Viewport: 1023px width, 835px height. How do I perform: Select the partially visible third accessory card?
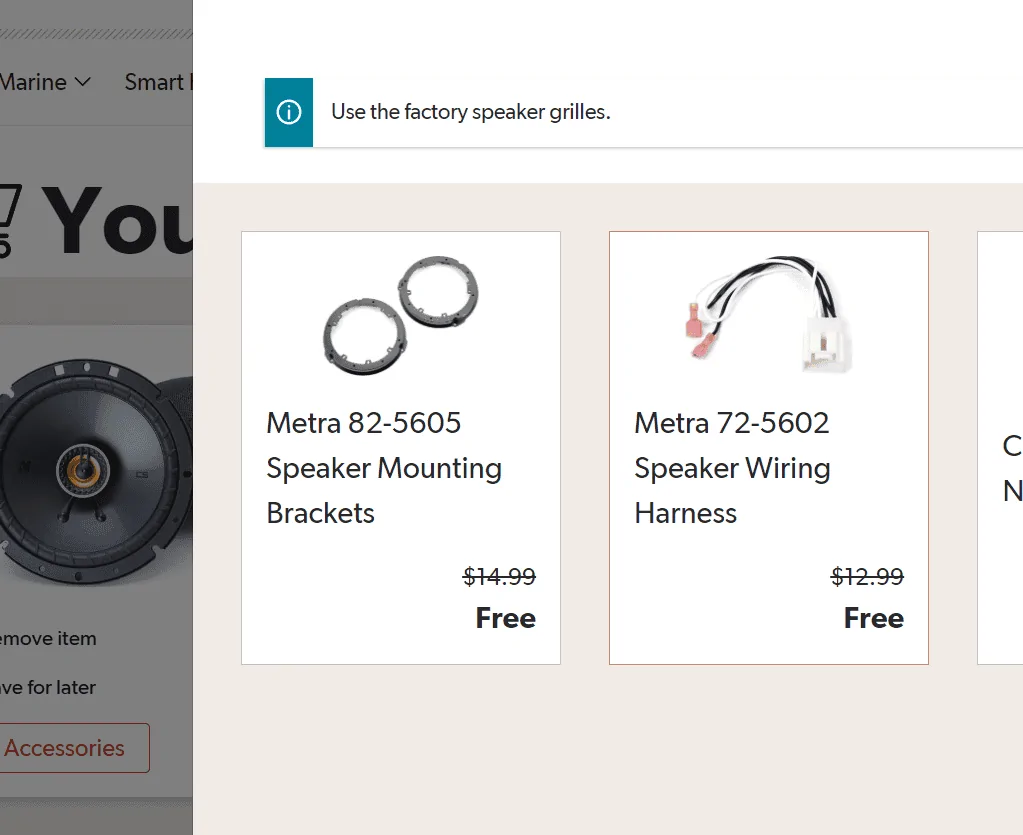pyautogui.click(x=1000, y=448)
